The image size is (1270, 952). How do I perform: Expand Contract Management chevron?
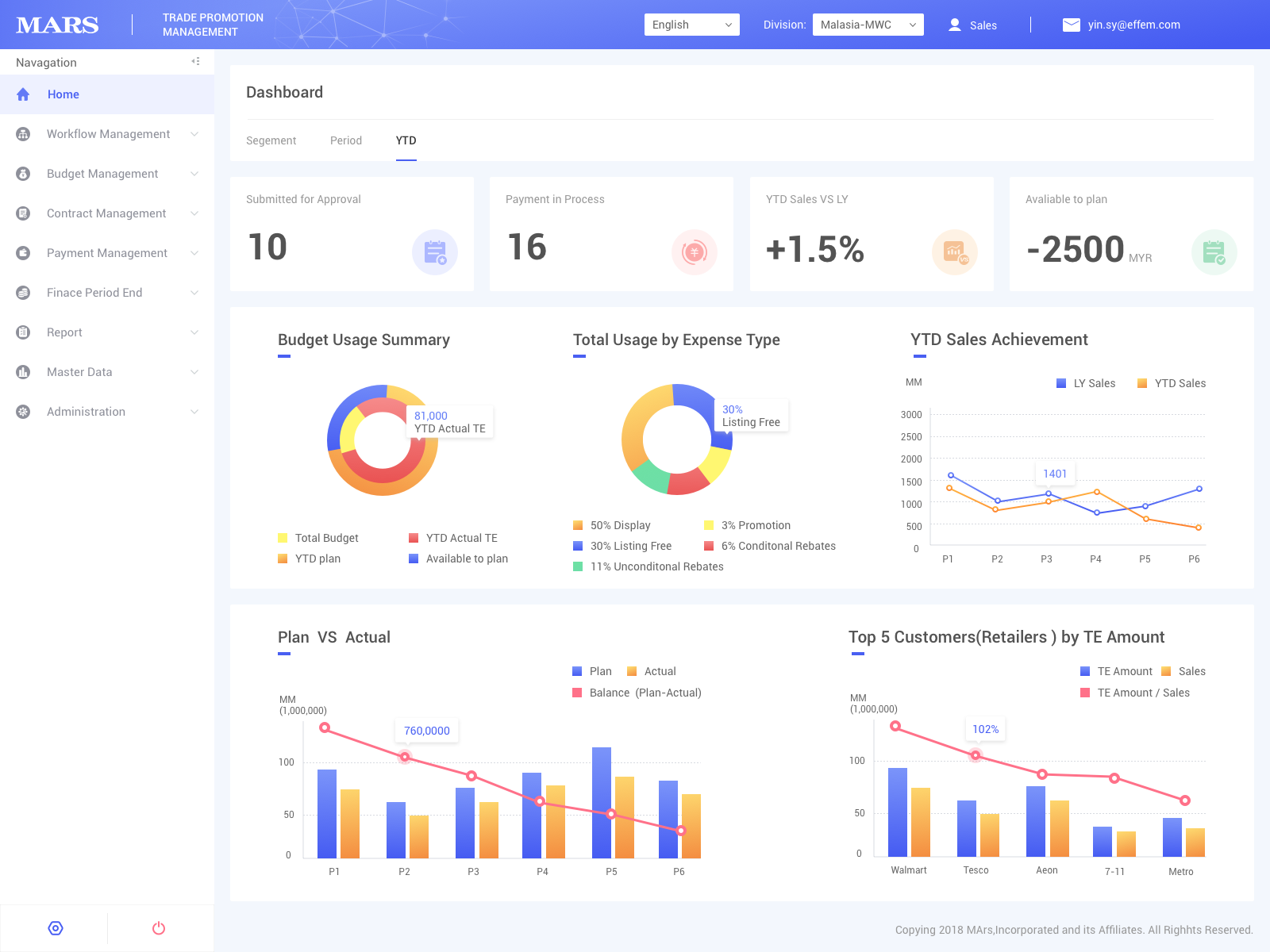[x=194, y=213]
